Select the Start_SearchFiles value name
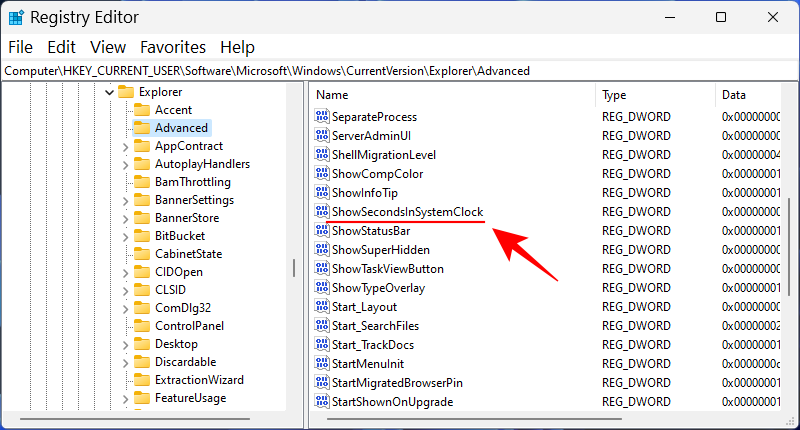The height and width of the screenshot is (430, 800). (x=376, y=326)
